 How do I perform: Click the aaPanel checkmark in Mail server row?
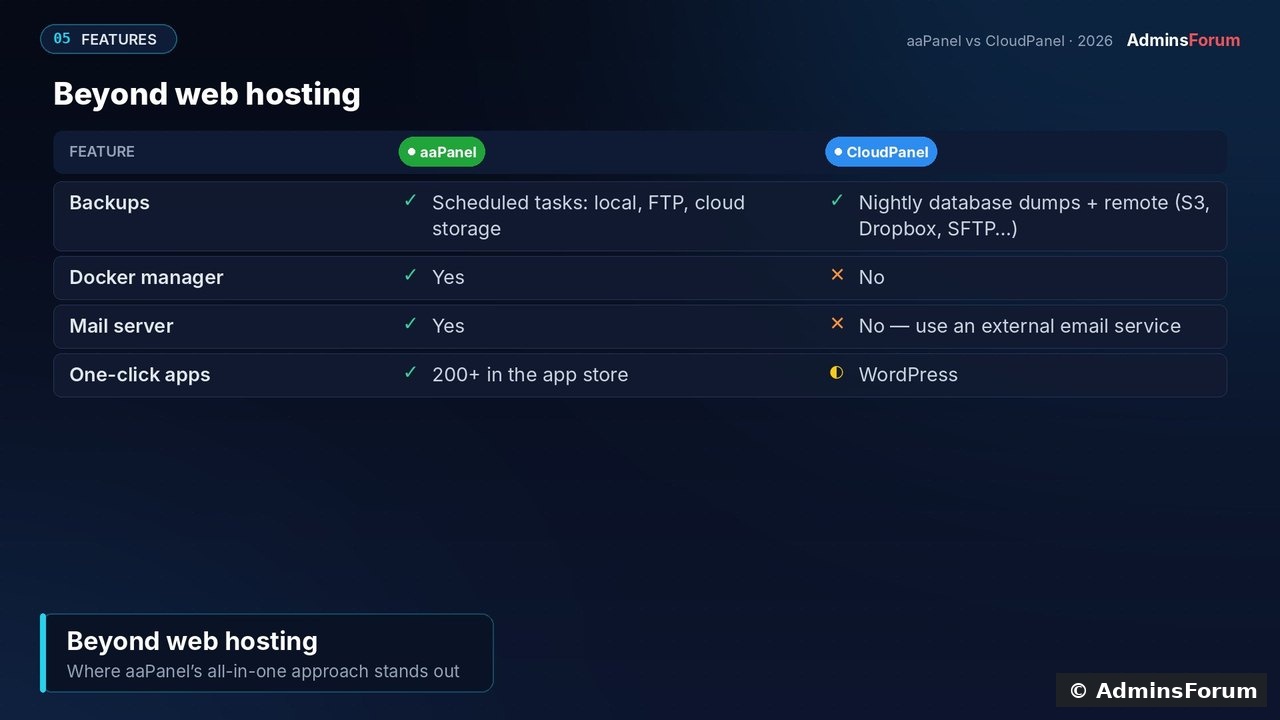coord(410,324)
